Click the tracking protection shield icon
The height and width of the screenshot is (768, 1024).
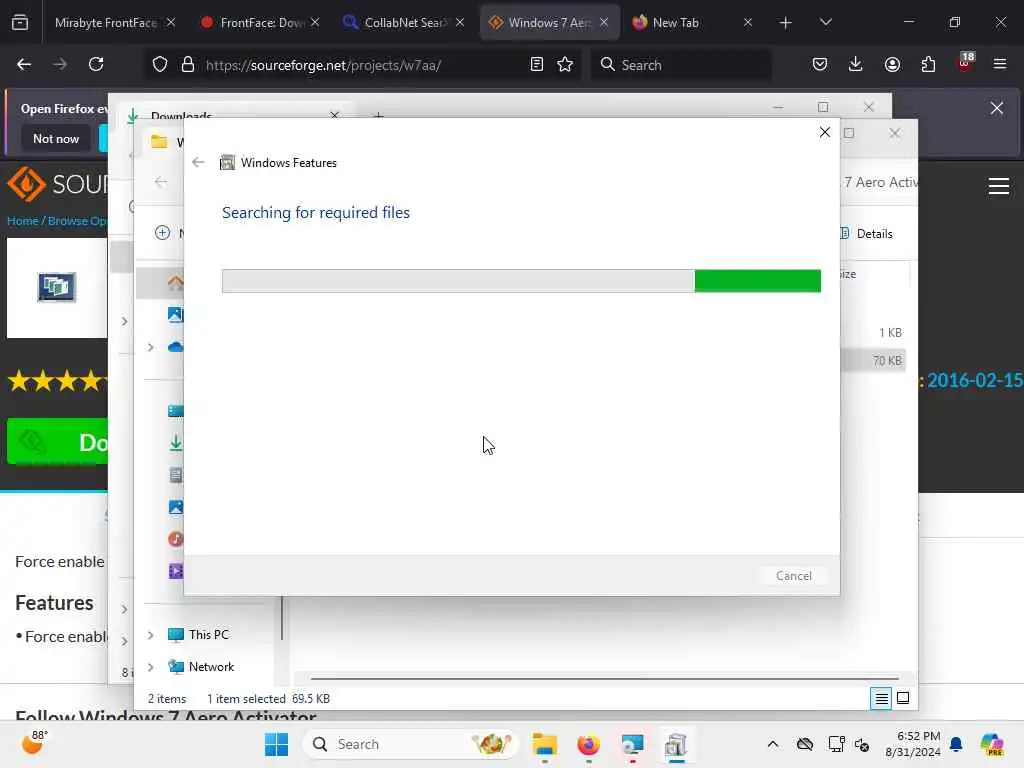(x=160, y=65)
